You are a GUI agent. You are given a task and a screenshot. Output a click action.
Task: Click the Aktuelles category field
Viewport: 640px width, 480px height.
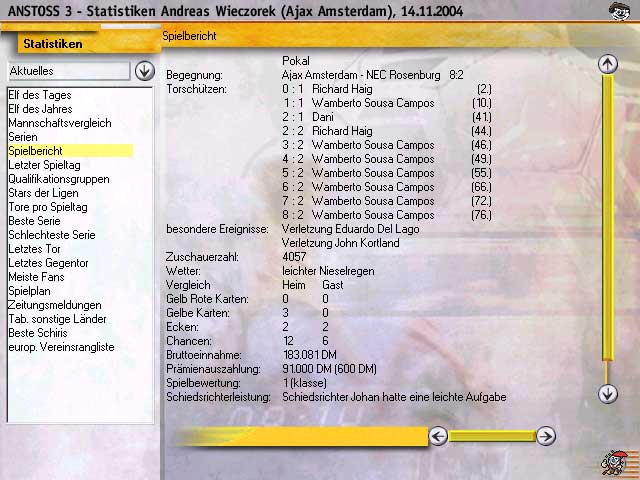point(68,71)
